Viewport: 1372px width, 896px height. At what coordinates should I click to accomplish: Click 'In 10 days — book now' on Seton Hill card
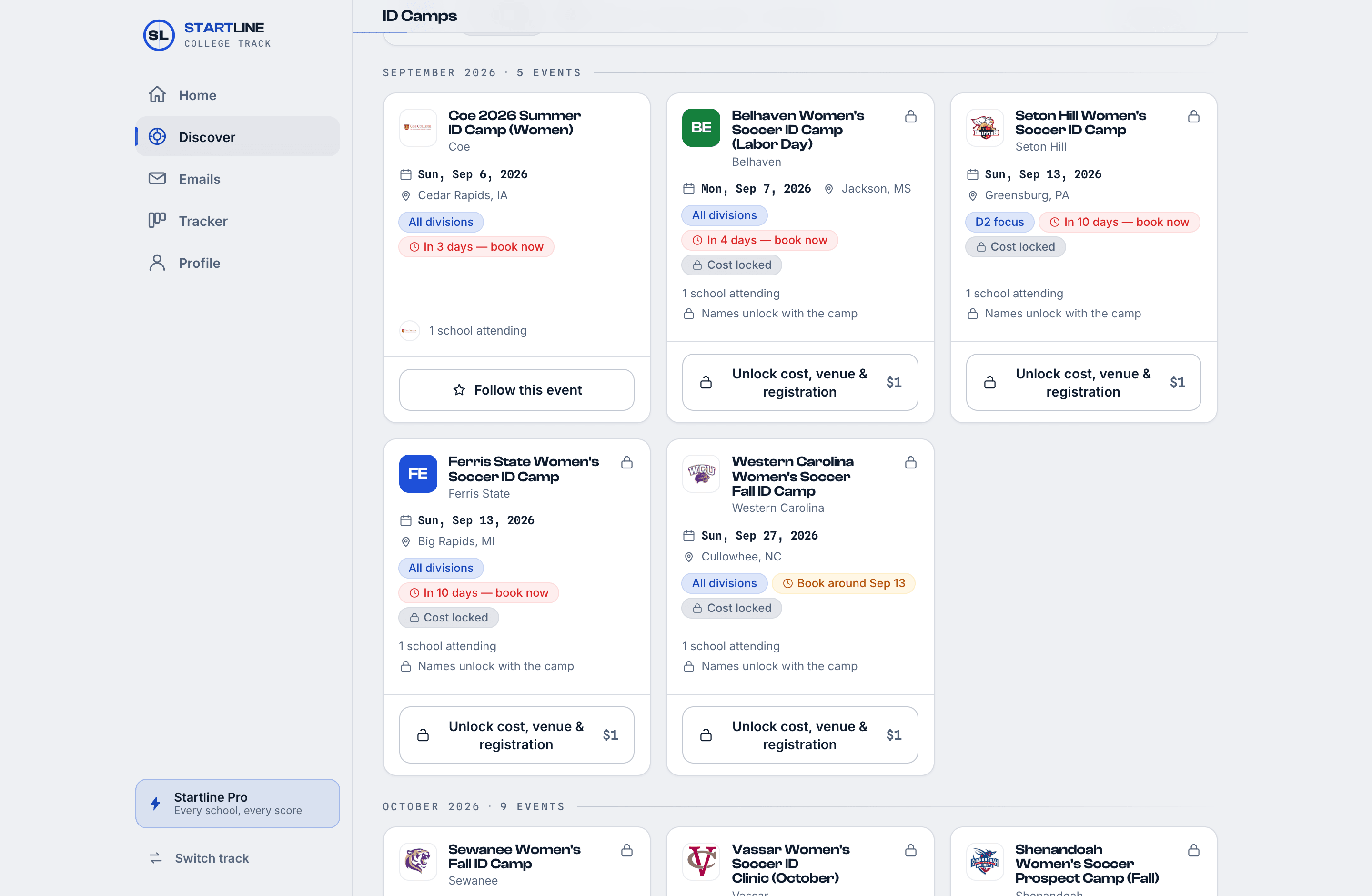pyautogui.click(x=1120, y=222)
